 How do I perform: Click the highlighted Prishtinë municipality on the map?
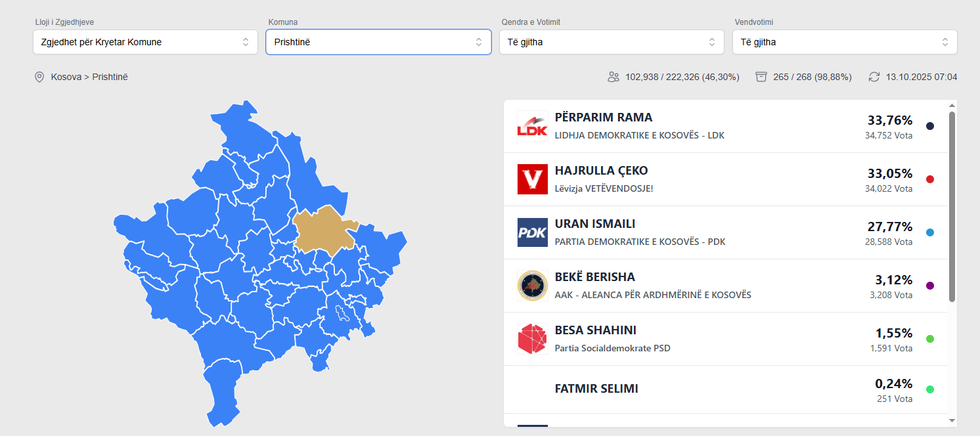point(324,230)
